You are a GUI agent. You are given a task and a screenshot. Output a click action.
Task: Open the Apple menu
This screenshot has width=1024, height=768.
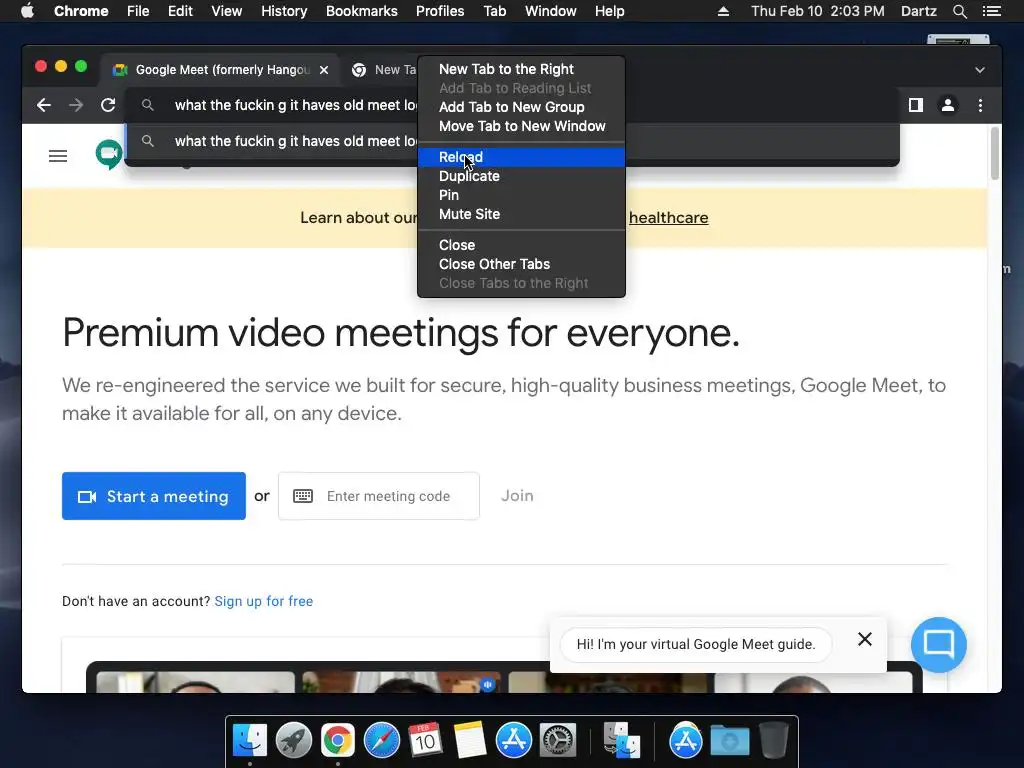coord(27,11)
